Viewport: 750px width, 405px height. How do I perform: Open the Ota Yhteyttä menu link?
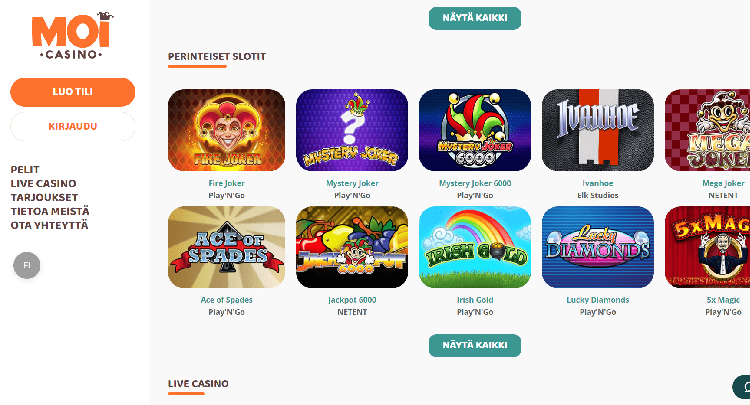pos(49,225)
